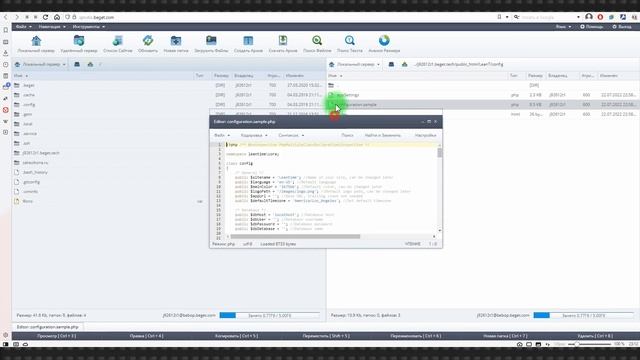This screenshot has width=640, height=360.
Task: Click the Обновить refresh icon
Action: point(148,41)
